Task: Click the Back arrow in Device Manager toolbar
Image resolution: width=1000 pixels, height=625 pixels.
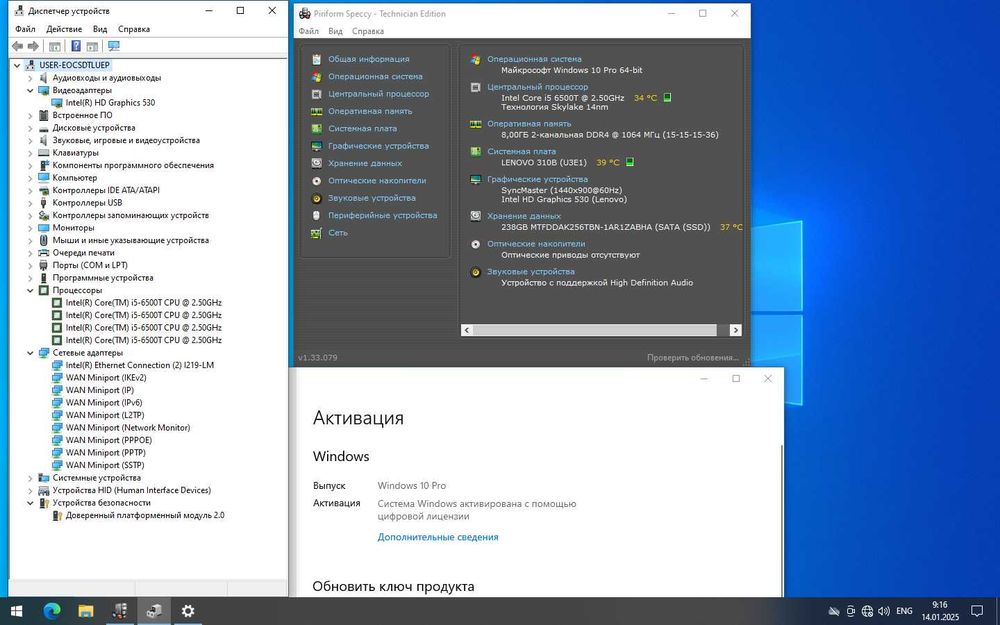Action: 17,46
